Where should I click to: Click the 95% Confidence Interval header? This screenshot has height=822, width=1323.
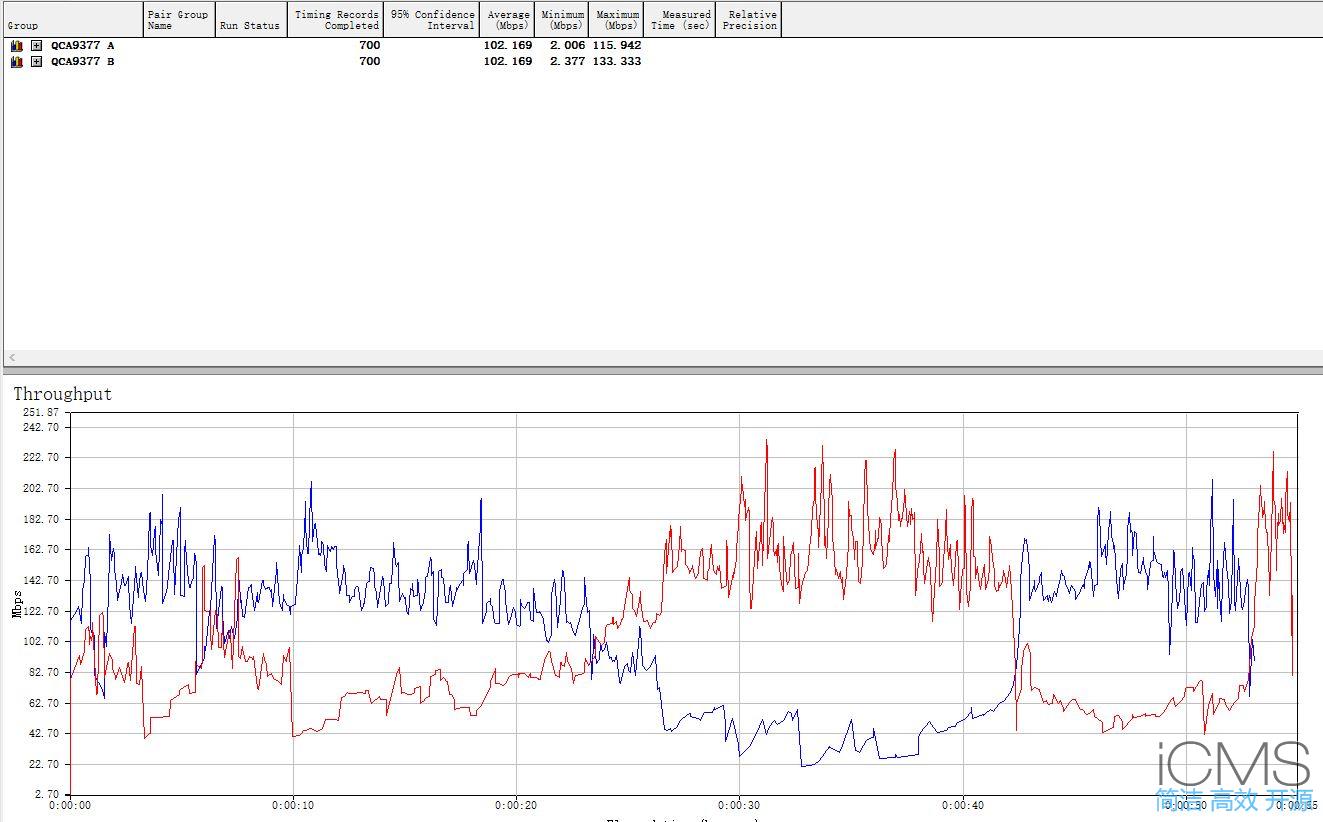click(432, 20)
